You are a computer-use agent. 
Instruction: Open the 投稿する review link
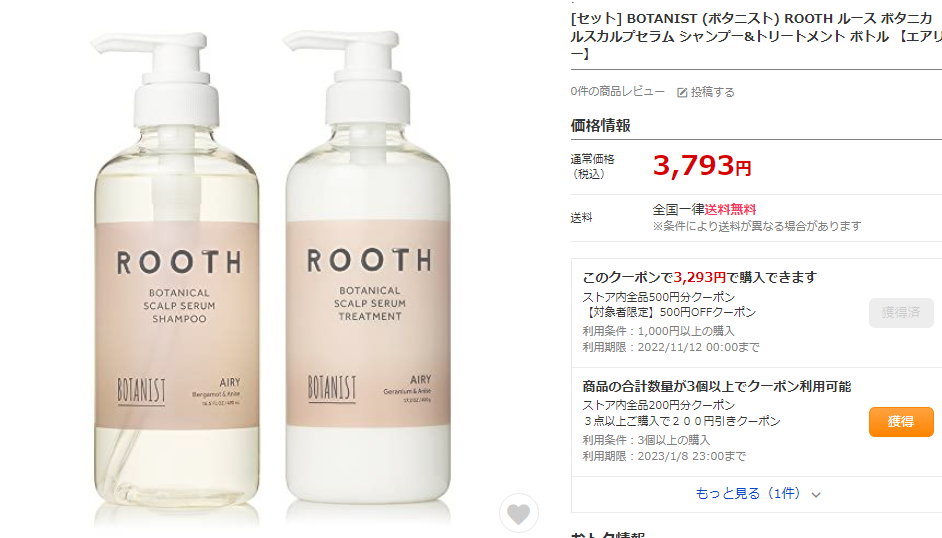713,92
